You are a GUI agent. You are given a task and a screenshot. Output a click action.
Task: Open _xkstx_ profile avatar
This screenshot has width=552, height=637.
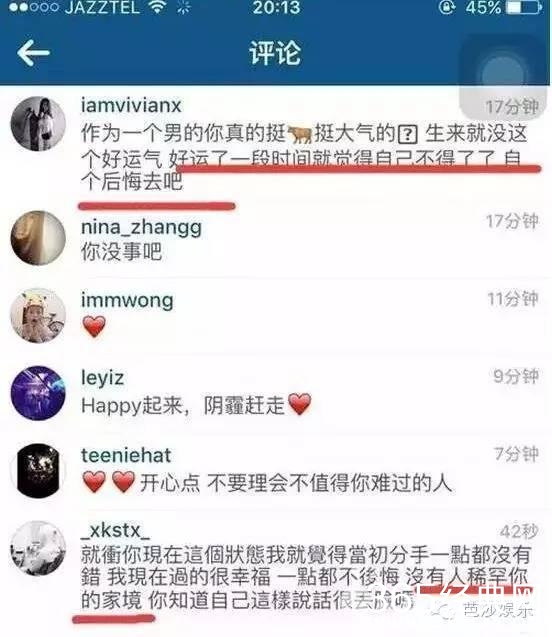[x=38, y=548]
